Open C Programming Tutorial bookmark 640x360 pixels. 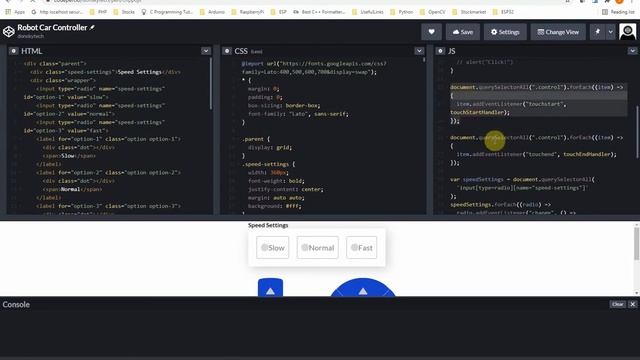point(167,12)
